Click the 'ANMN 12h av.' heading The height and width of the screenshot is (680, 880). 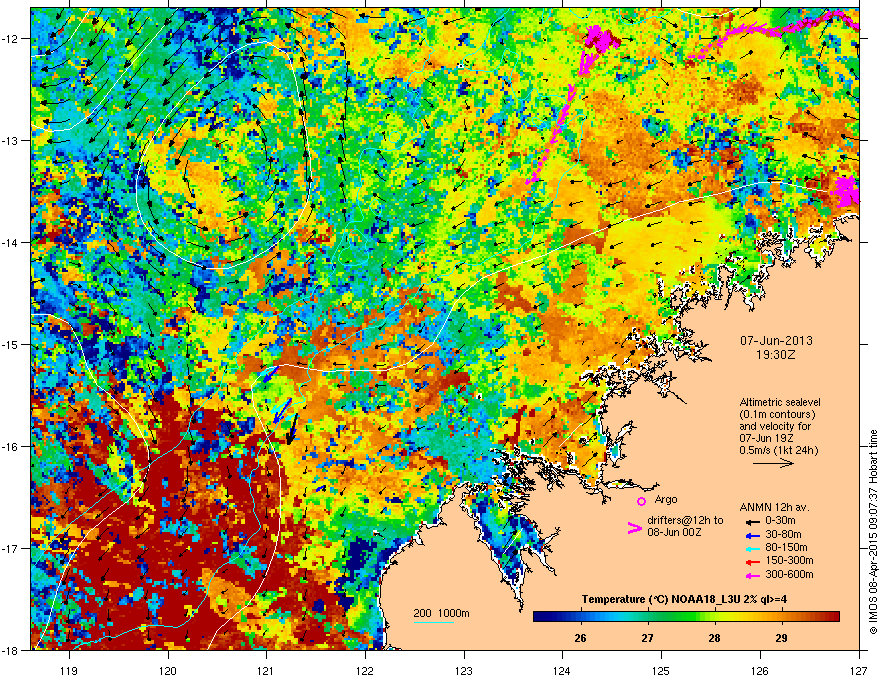coord(774,507)
